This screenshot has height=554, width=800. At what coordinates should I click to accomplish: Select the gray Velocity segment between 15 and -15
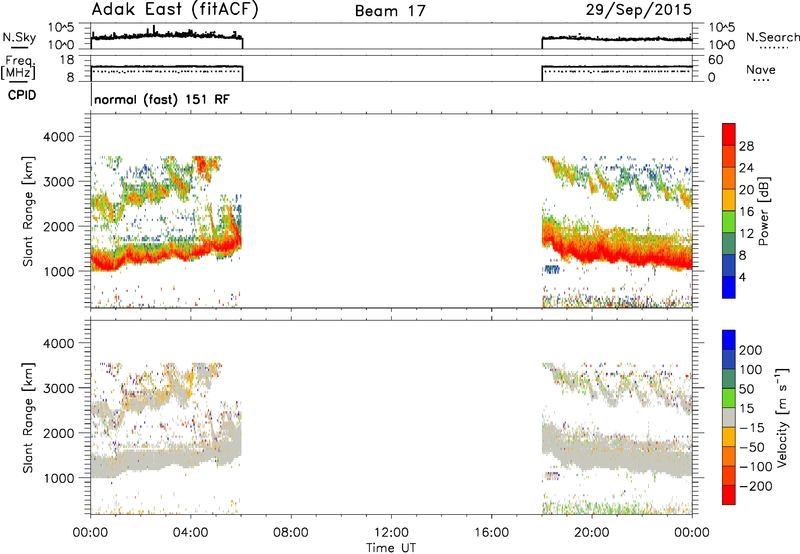729,417
